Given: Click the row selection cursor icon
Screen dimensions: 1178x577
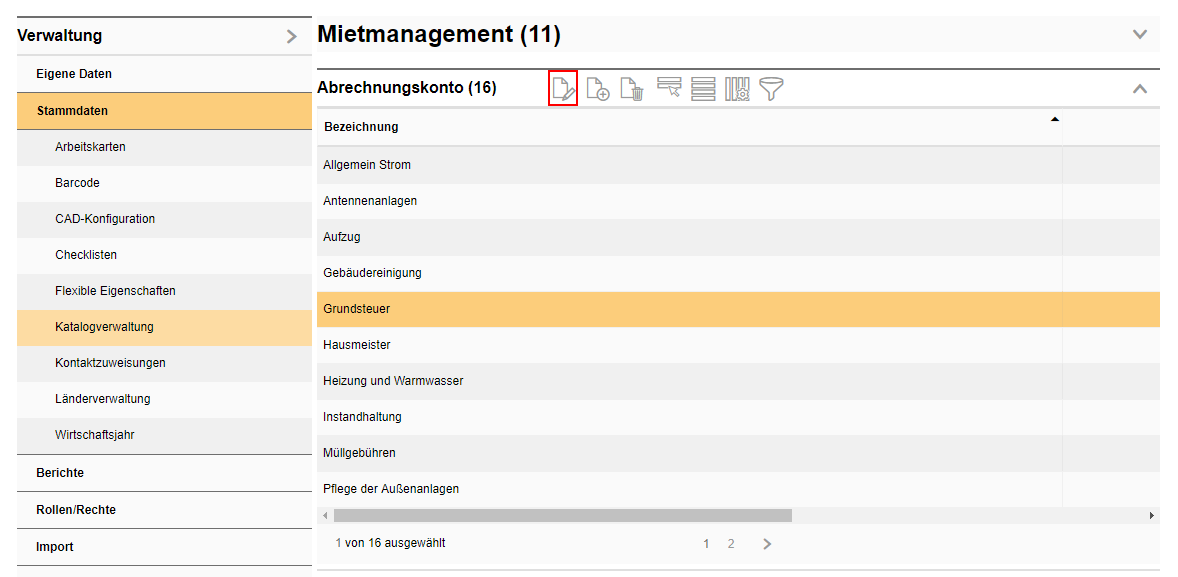Looking at the screenshot, I should click(669, 88).
